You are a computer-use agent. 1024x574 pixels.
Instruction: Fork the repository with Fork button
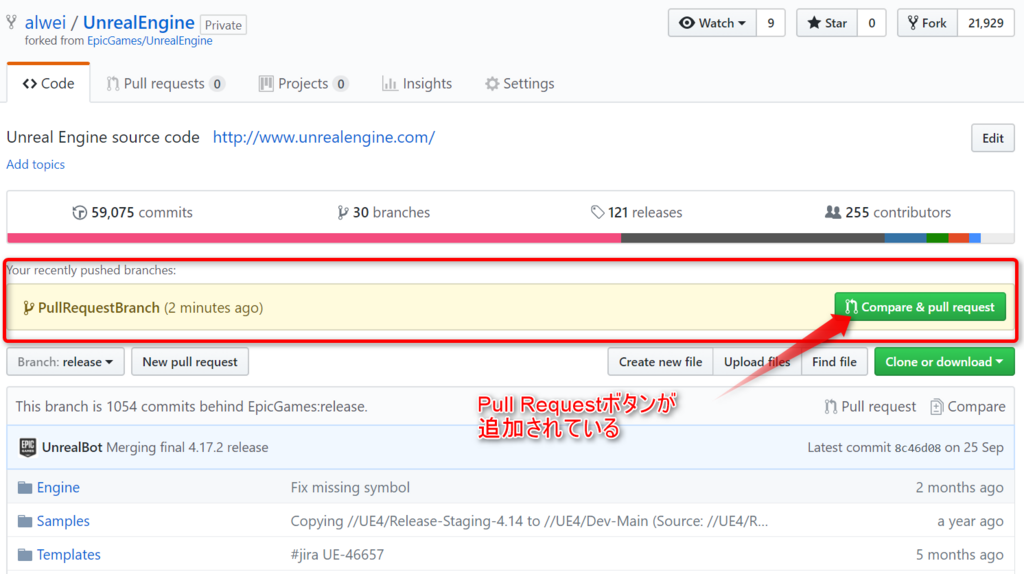(927, 23)
